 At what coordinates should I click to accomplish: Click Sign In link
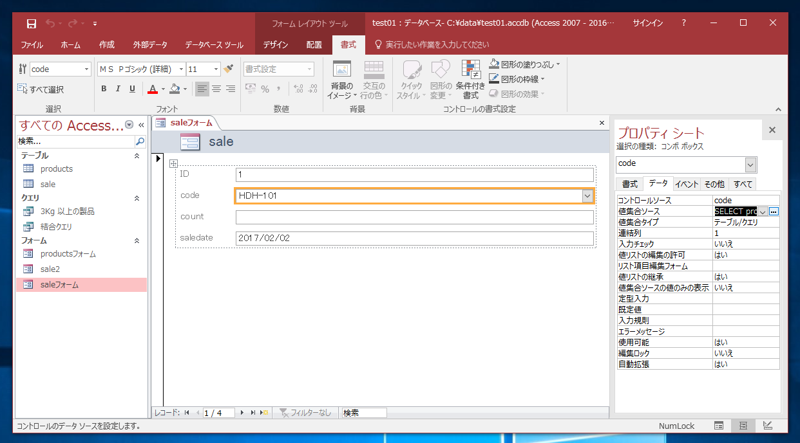(x=647, y=23)
